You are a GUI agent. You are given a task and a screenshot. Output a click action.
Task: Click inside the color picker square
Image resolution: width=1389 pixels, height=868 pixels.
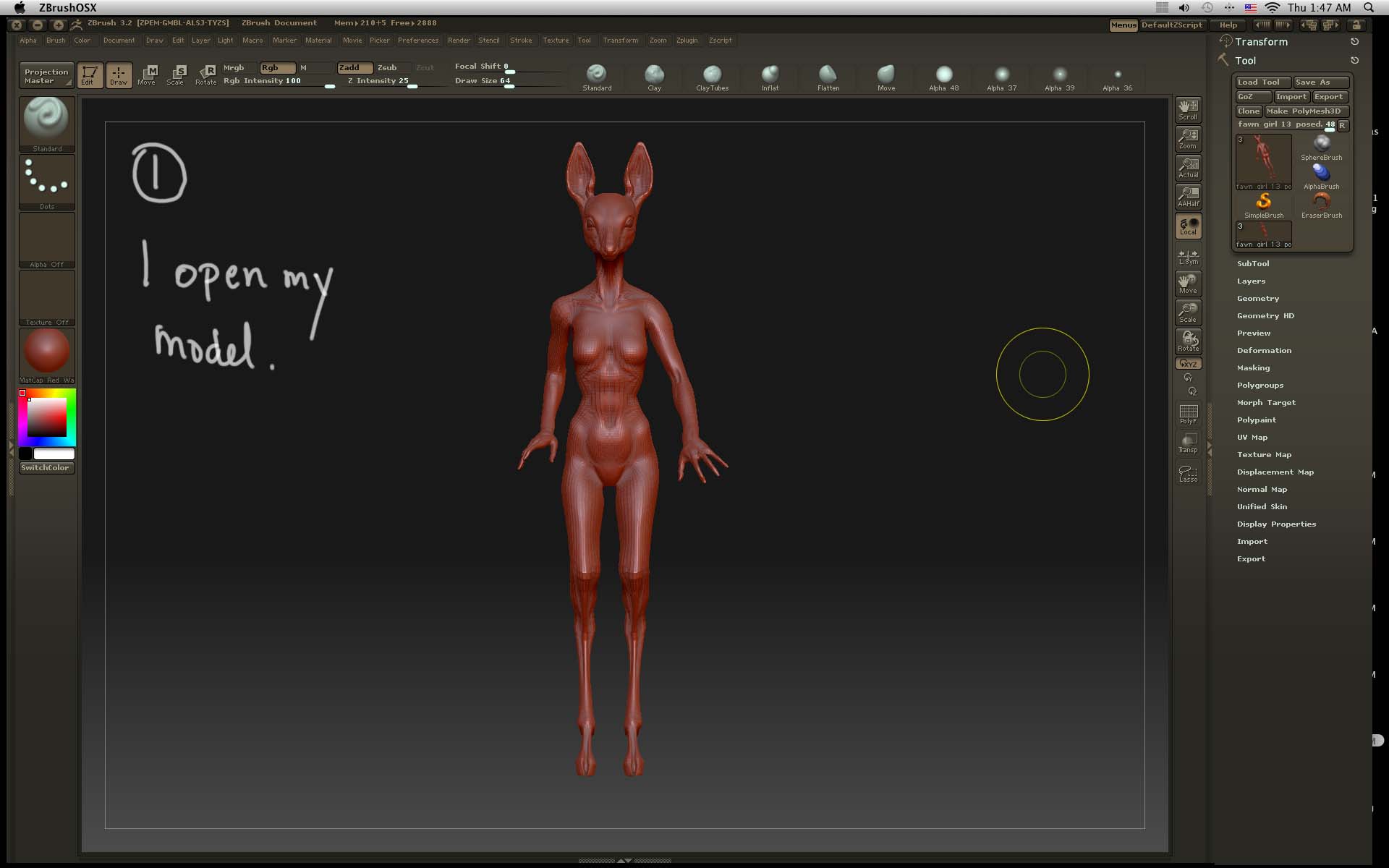tap(47, 417)
